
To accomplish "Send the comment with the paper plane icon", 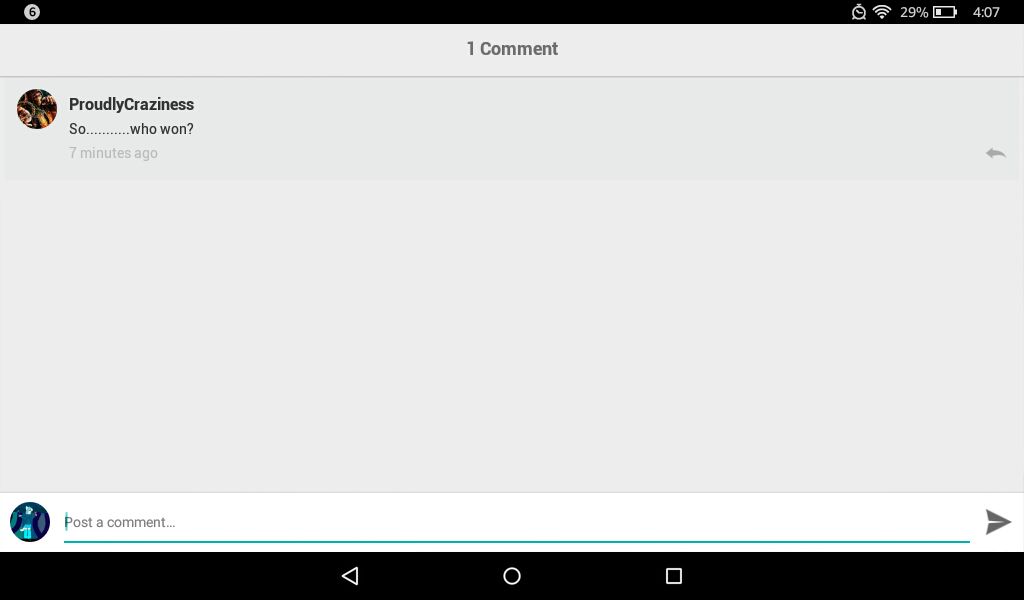I will click(998, 522).
